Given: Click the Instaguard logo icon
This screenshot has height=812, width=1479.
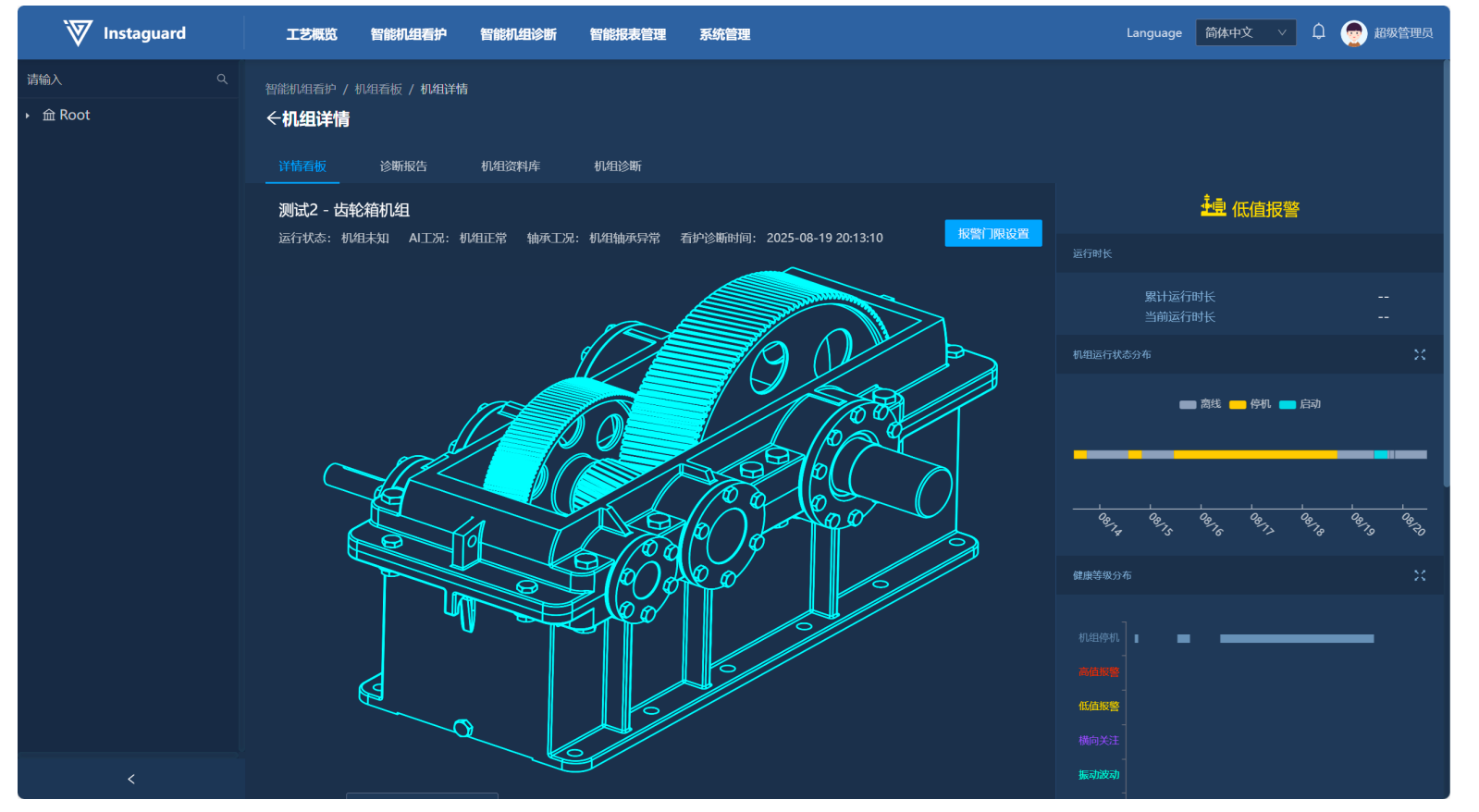Looking at the screenshot, I should (x=78, y=33).
